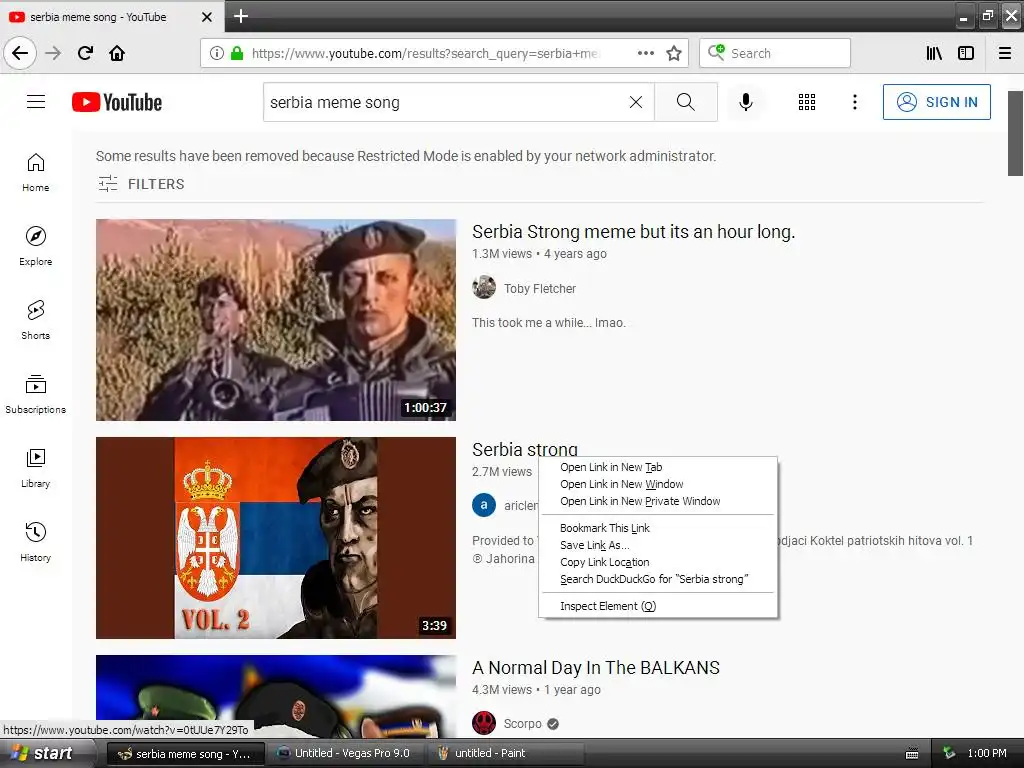Go back with the browser back arrow
This screenshot has width=1024, height=768.
(20, 53)
